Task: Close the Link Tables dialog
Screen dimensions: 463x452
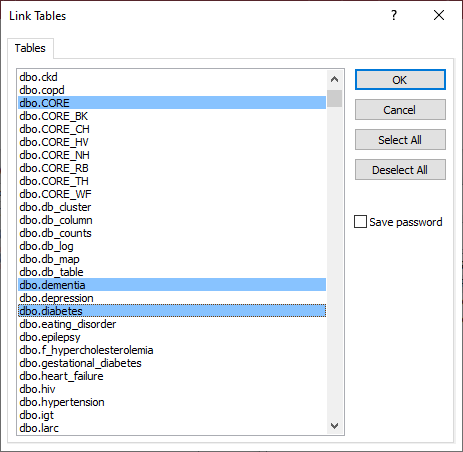Action: pyautogui.click(x=439, y=15)
